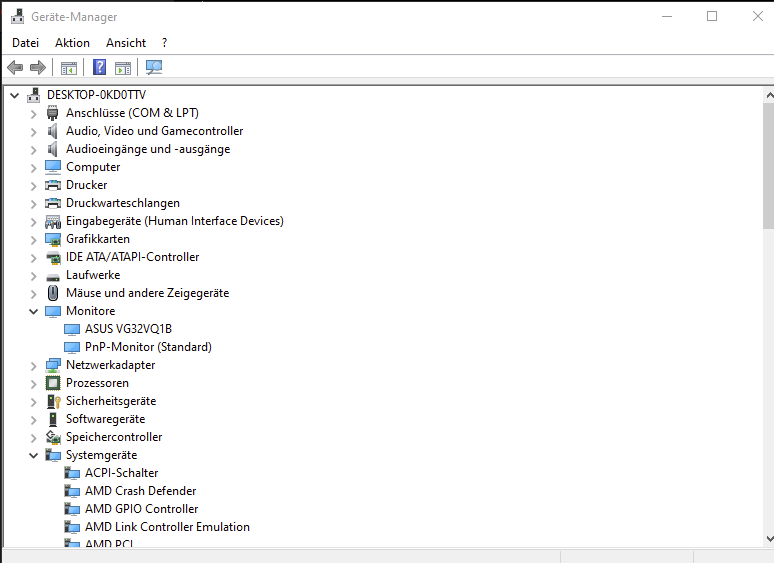774x563 pixels.
Task: Click the Speichercontroller icon
Action: [53, 437]
